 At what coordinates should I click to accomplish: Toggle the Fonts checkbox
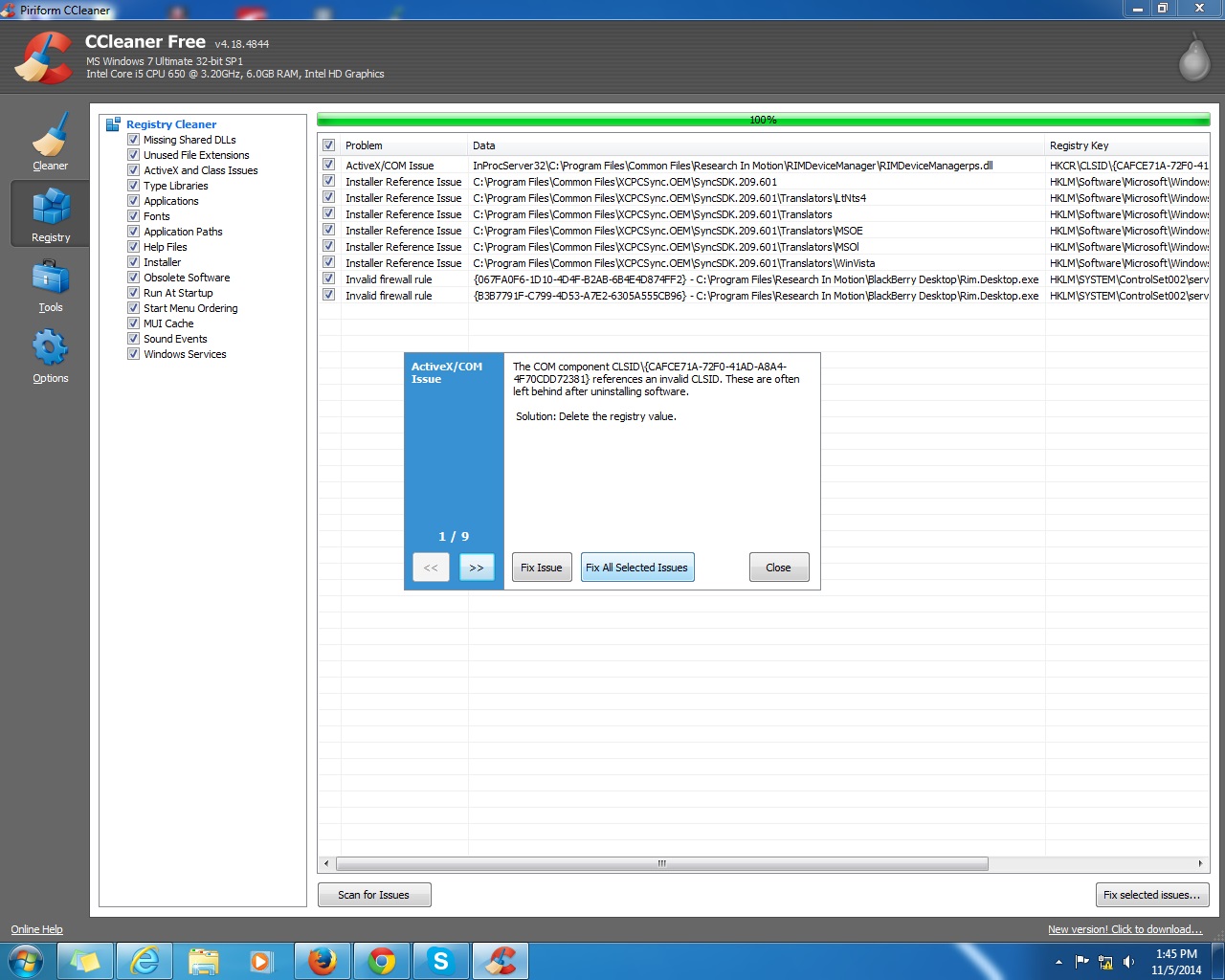pyautogui.click(x=134, y=216)
